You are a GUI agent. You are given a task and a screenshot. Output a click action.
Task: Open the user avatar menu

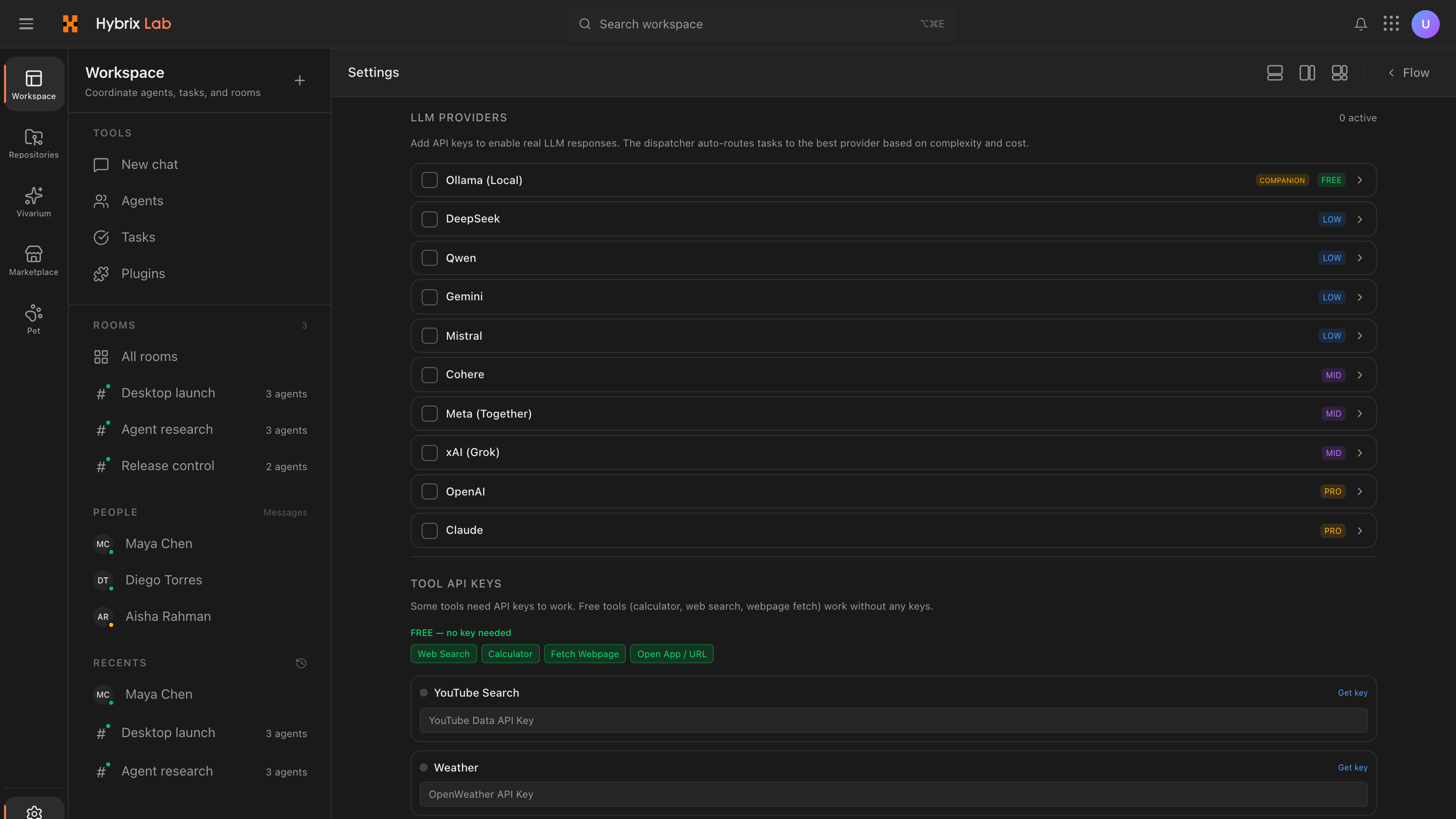(x=1425, y=24)
